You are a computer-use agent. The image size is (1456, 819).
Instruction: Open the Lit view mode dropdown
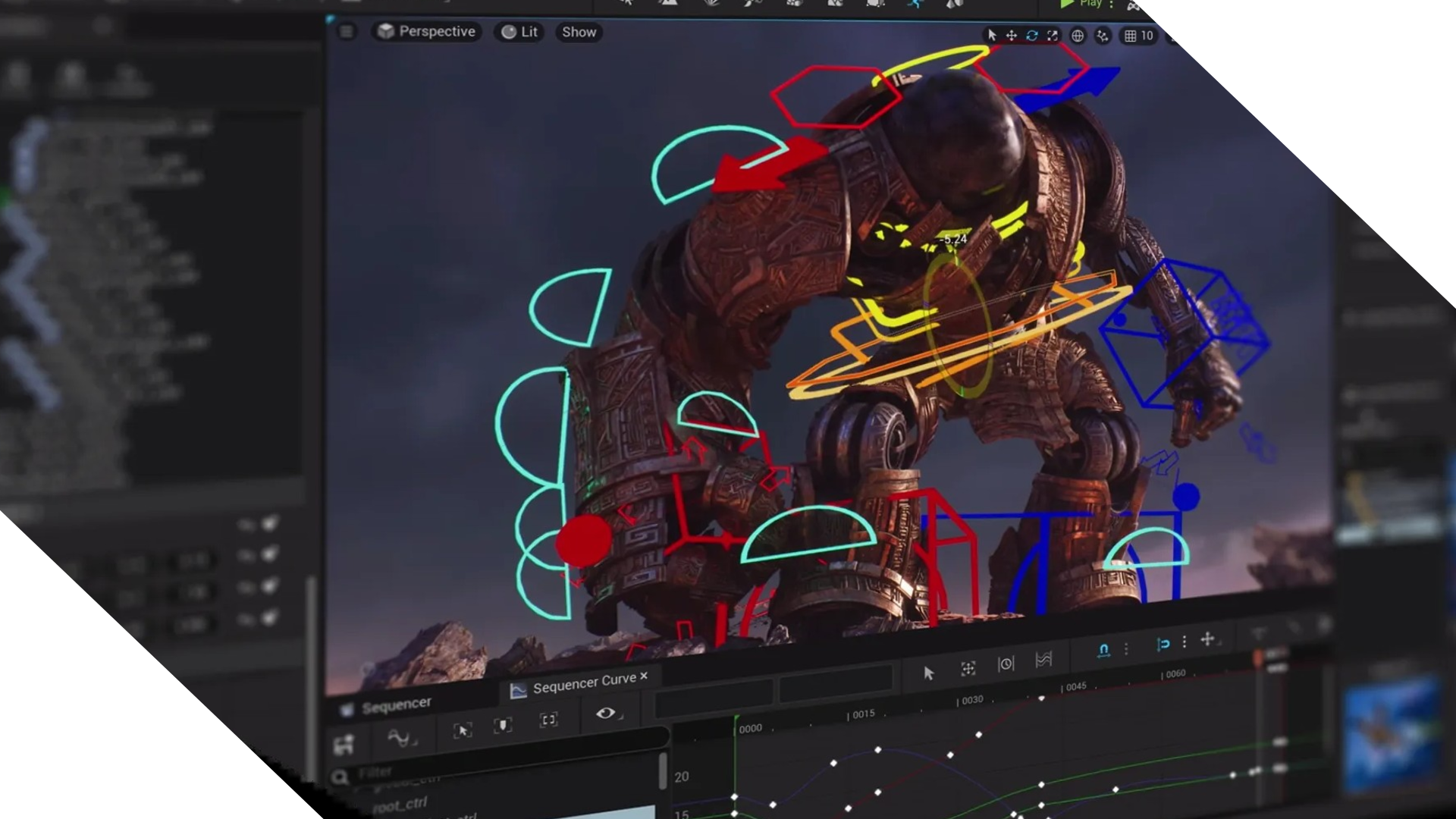519,32
